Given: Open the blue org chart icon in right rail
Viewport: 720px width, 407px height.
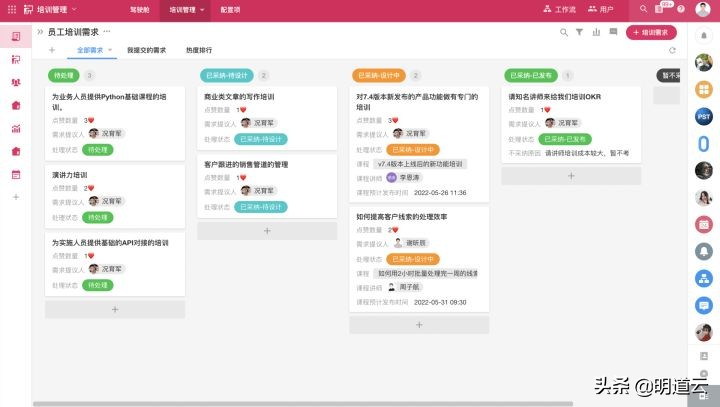Looking at the screenshot, I should tap(703, 278).
